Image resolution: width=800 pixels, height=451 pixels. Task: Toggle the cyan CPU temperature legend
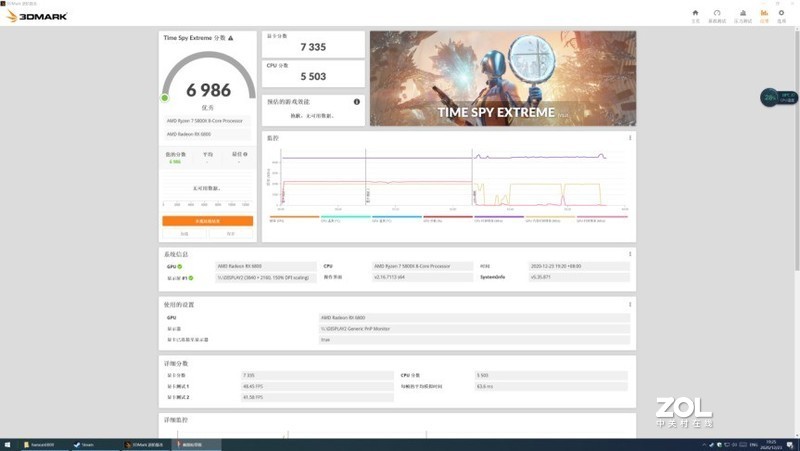(x=345, y=219)
